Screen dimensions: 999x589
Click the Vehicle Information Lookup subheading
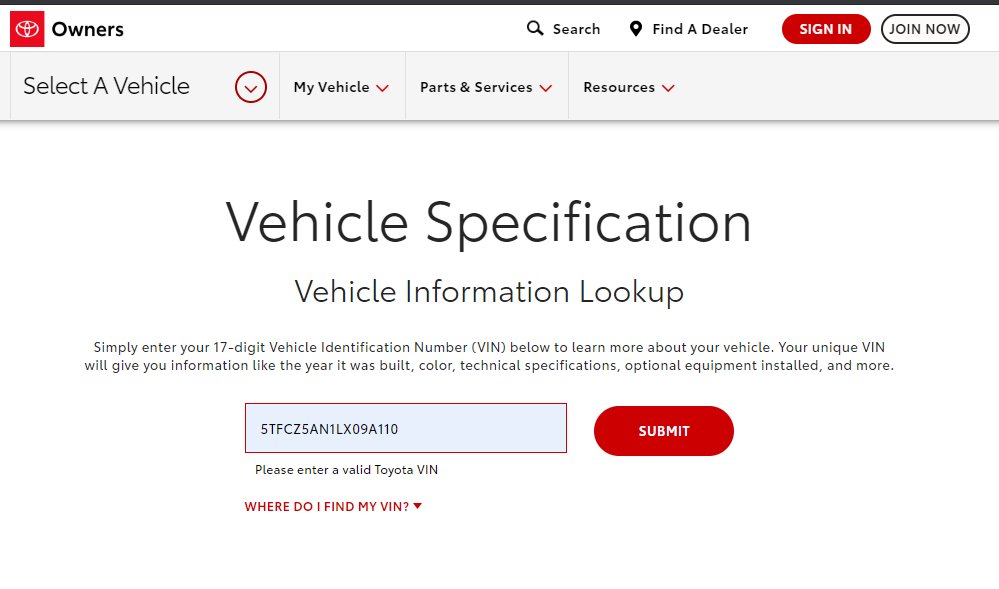point(489,292)
